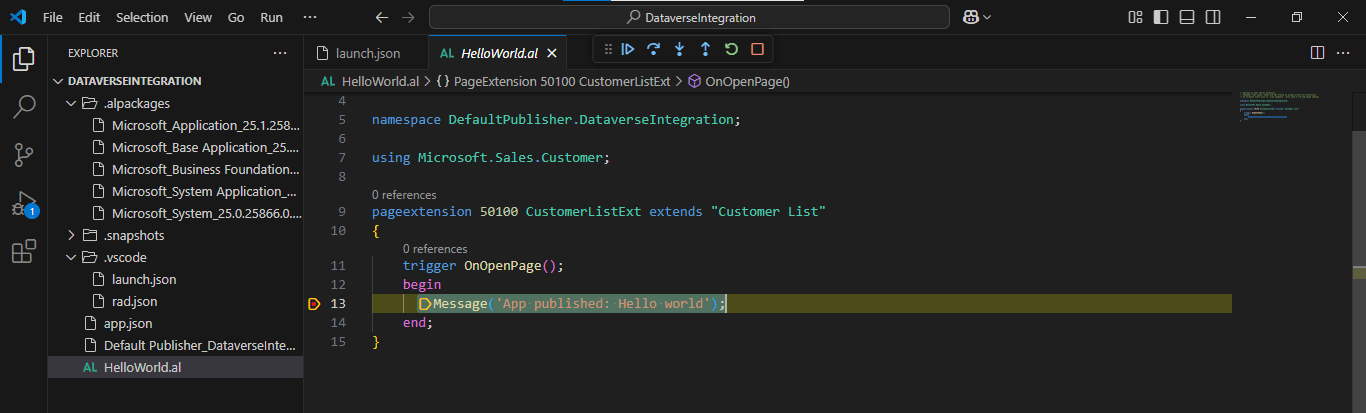Open the Run and Debug view
Image resolution: width=1366 pixels, height=413 pixels.
[x=23, y=204]
